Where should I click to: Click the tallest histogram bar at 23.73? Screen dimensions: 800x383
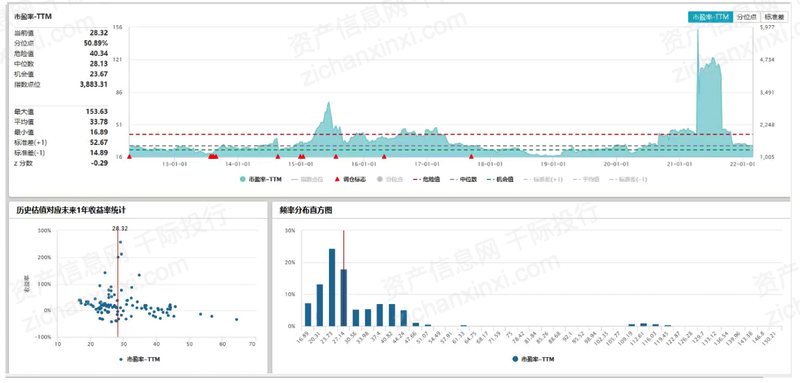332,287
